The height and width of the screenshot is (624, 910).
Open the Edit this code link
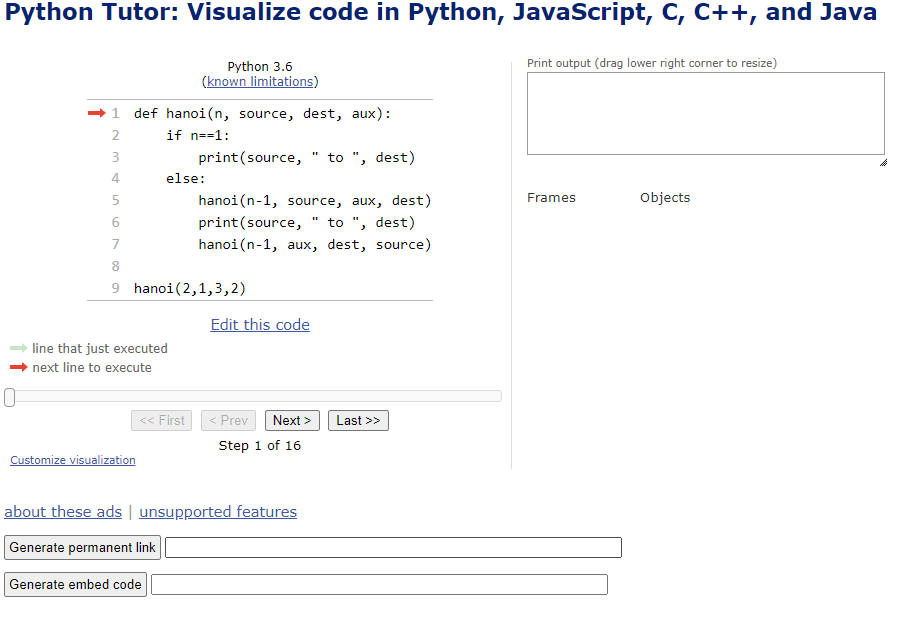pyautogui.click(x=260, y=324)
